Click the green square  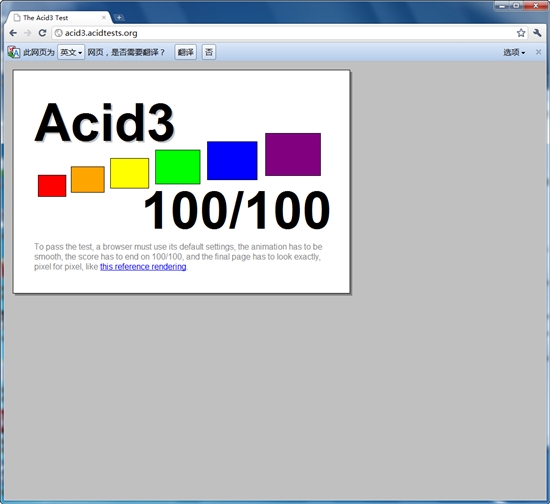[178, 167]
